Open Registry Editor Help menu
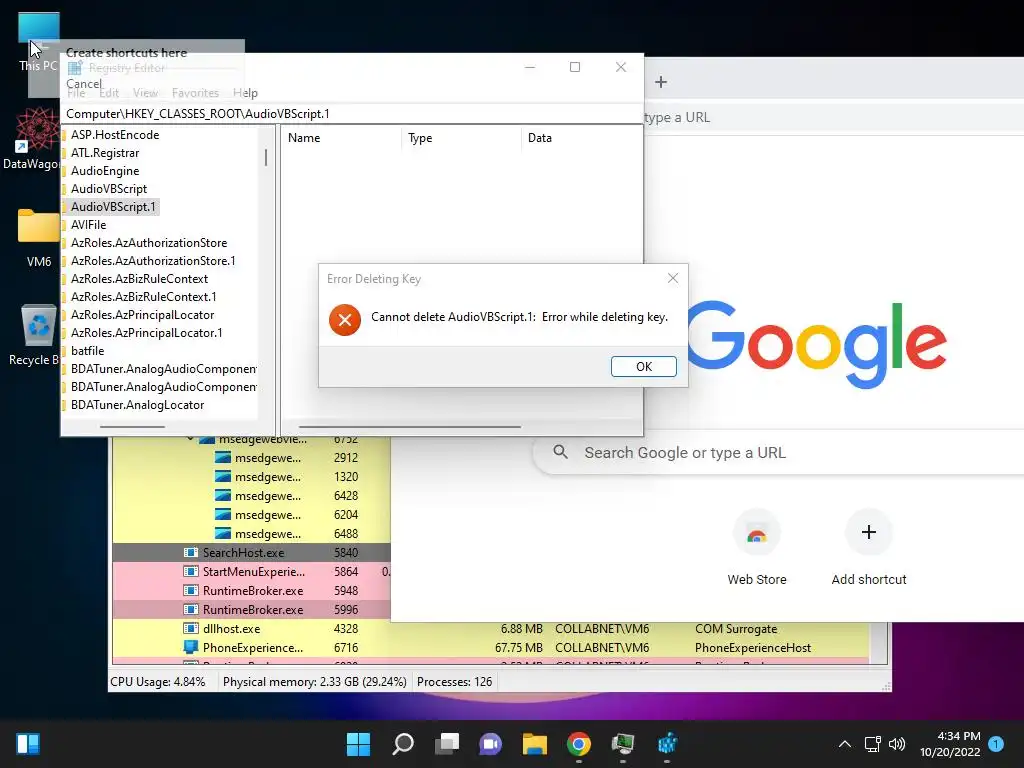The height and width of the screenshot is (768, 1024). point(246,93)
